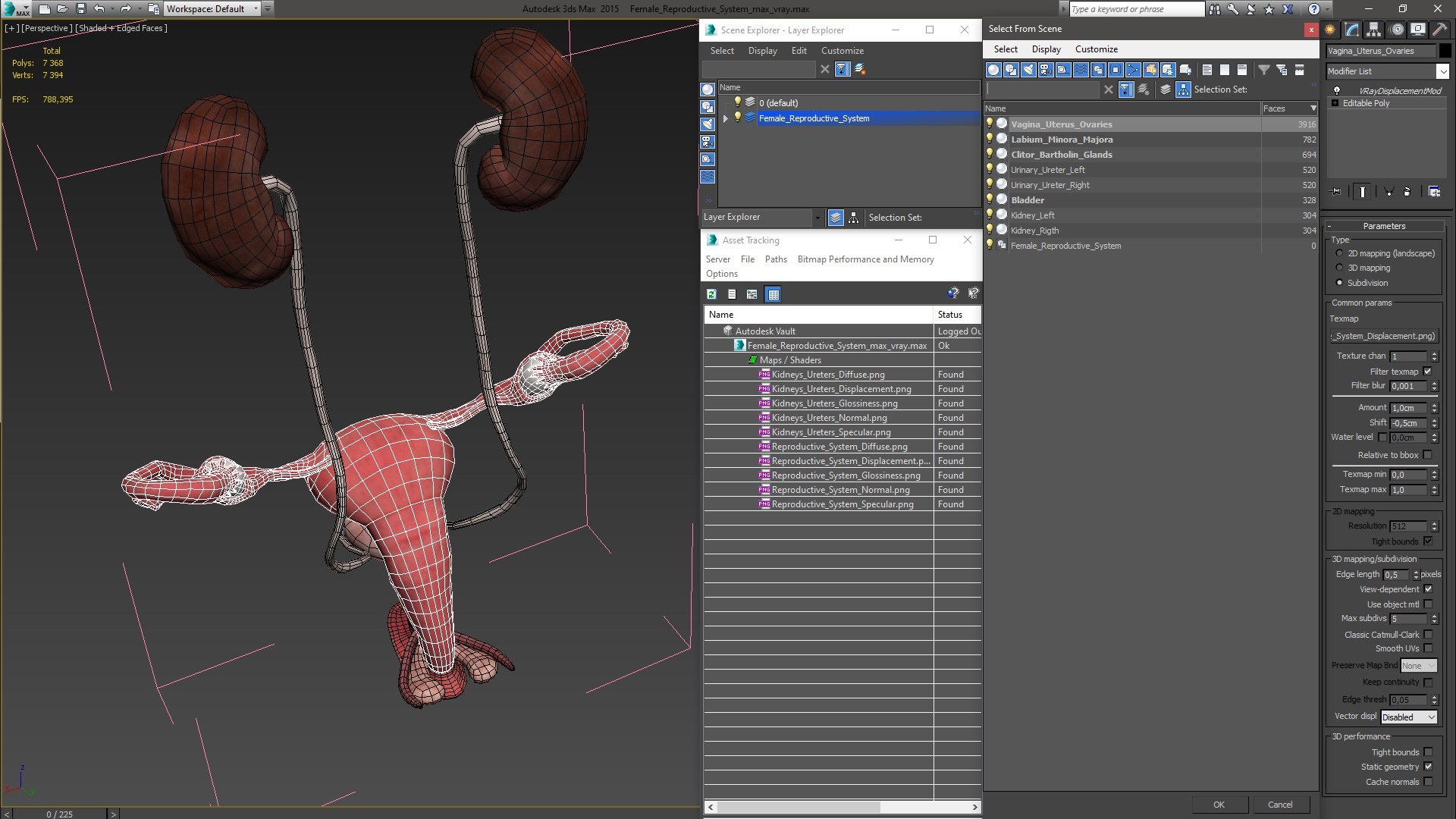Toggle Display Shapes filter in Select From Scene
1456x819 pixels.
point(1011,70)
